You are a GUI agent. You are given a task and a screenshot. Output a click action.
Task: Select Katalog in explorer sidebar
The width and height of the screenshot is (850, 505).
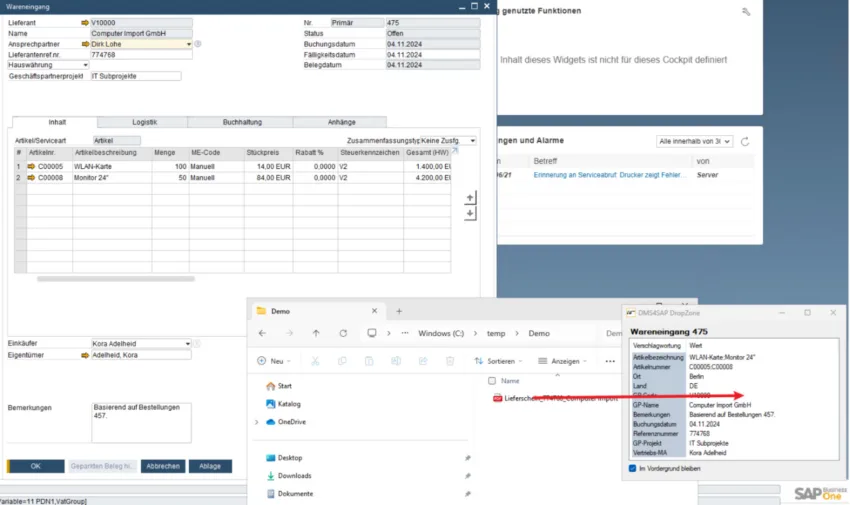click(x=283, y=404)
